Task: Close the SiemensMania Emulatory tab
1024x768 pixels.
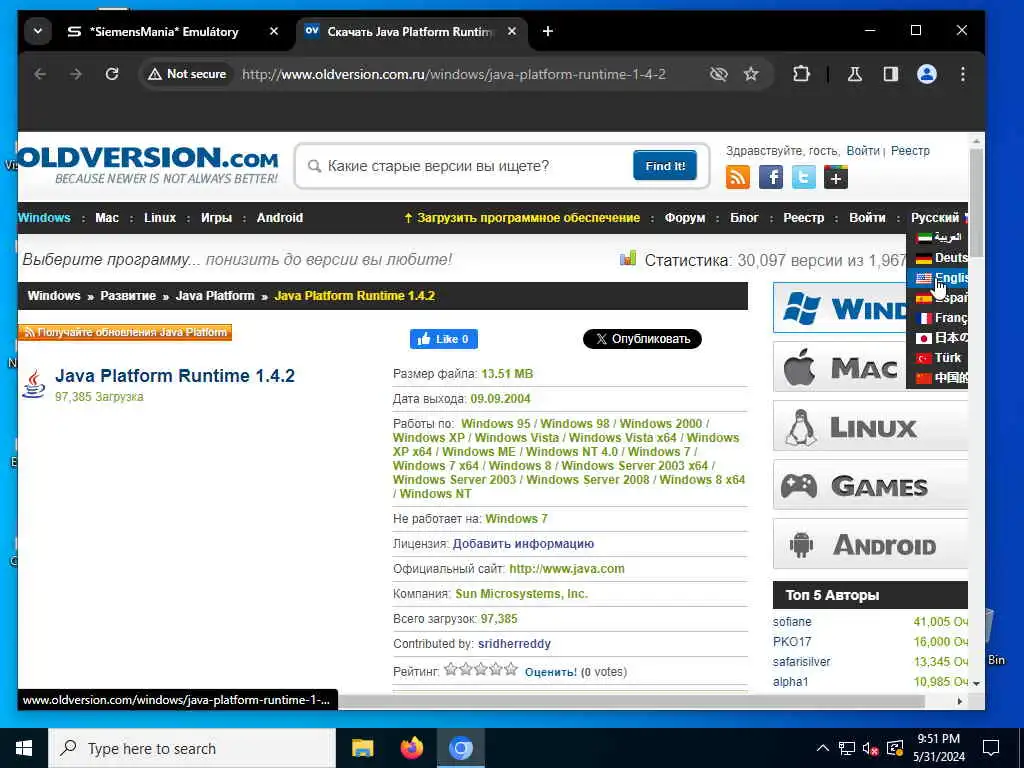Action: pos(274,31)
